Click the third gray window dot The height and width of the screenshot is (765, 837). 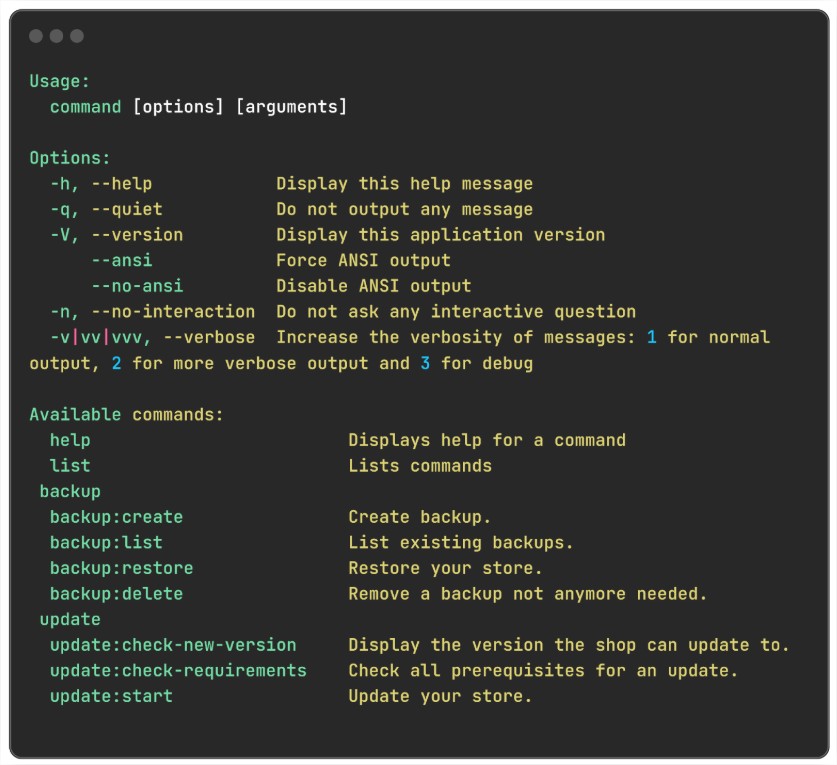coord(77,36)
